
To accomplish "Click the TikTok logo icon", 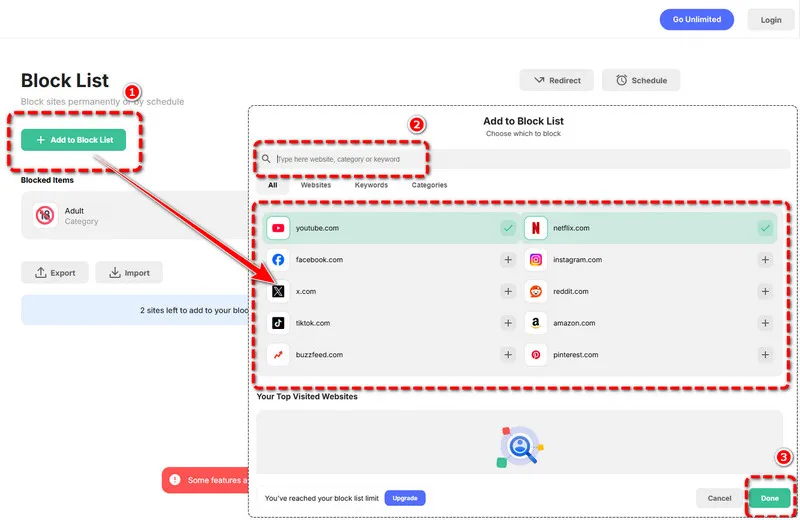I will 278,323.
